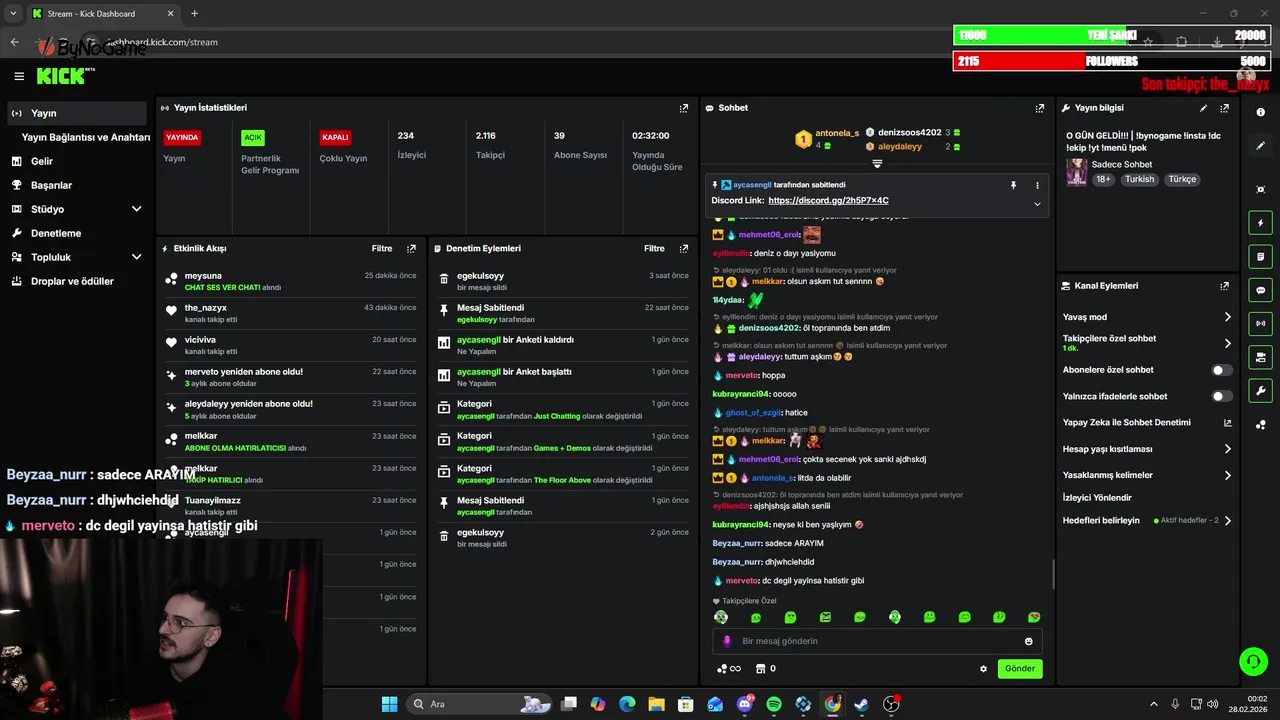The image size is (1280, 720).
Task: Click the chat scrollbar thumb
Action: (x=1053, y=574)
